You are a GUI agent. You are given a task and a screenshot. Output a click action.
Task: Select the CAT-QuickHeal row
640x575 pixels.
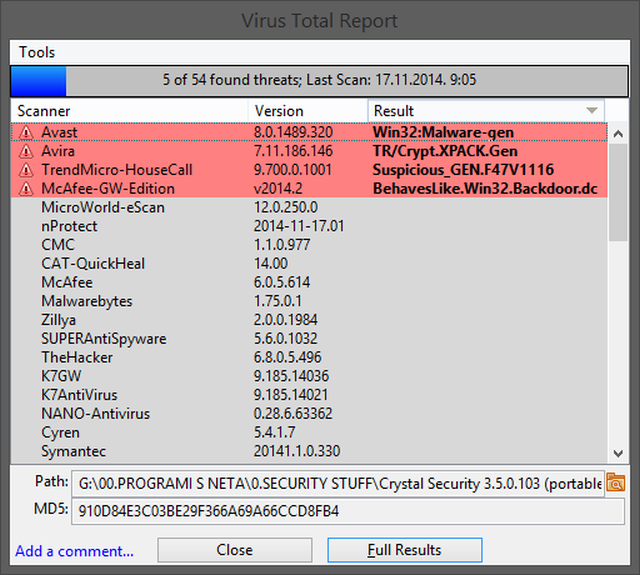pos(309,264)
